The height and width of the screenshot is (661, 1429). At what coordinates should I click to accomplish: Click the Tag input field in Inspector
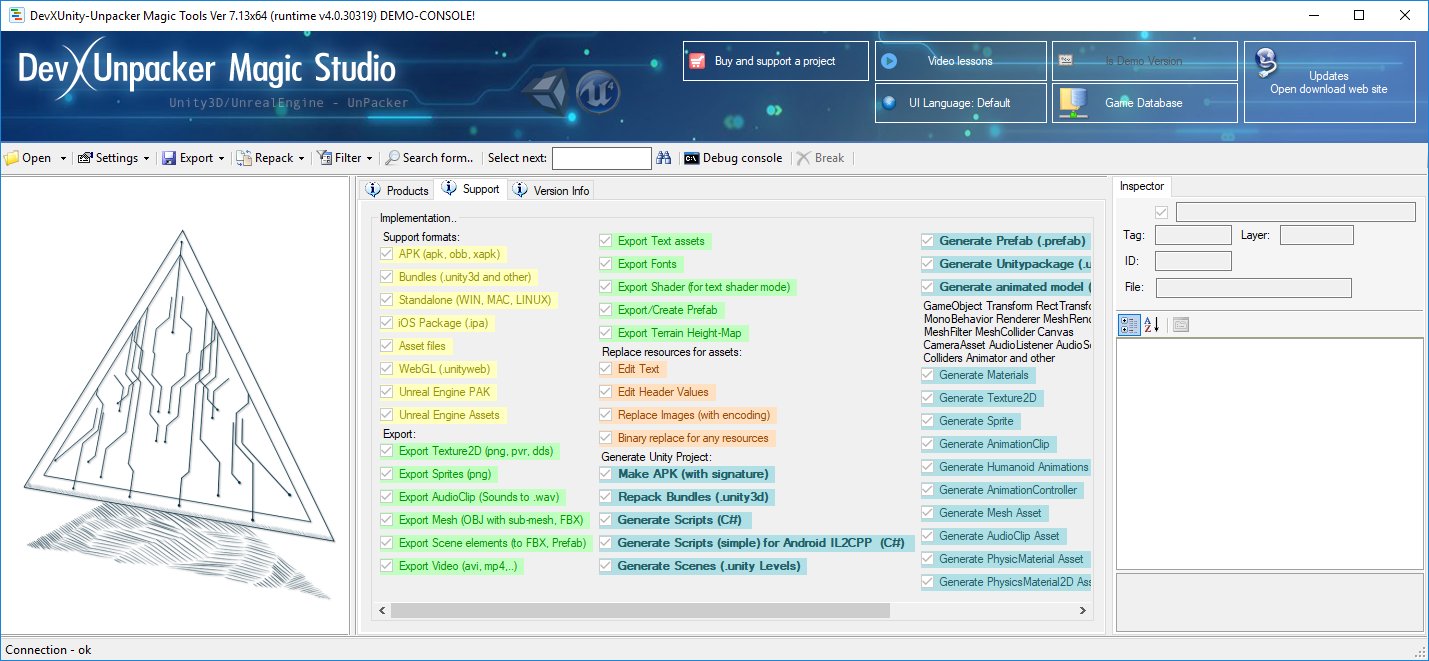pyautogui.click(x=1193, y=236)
